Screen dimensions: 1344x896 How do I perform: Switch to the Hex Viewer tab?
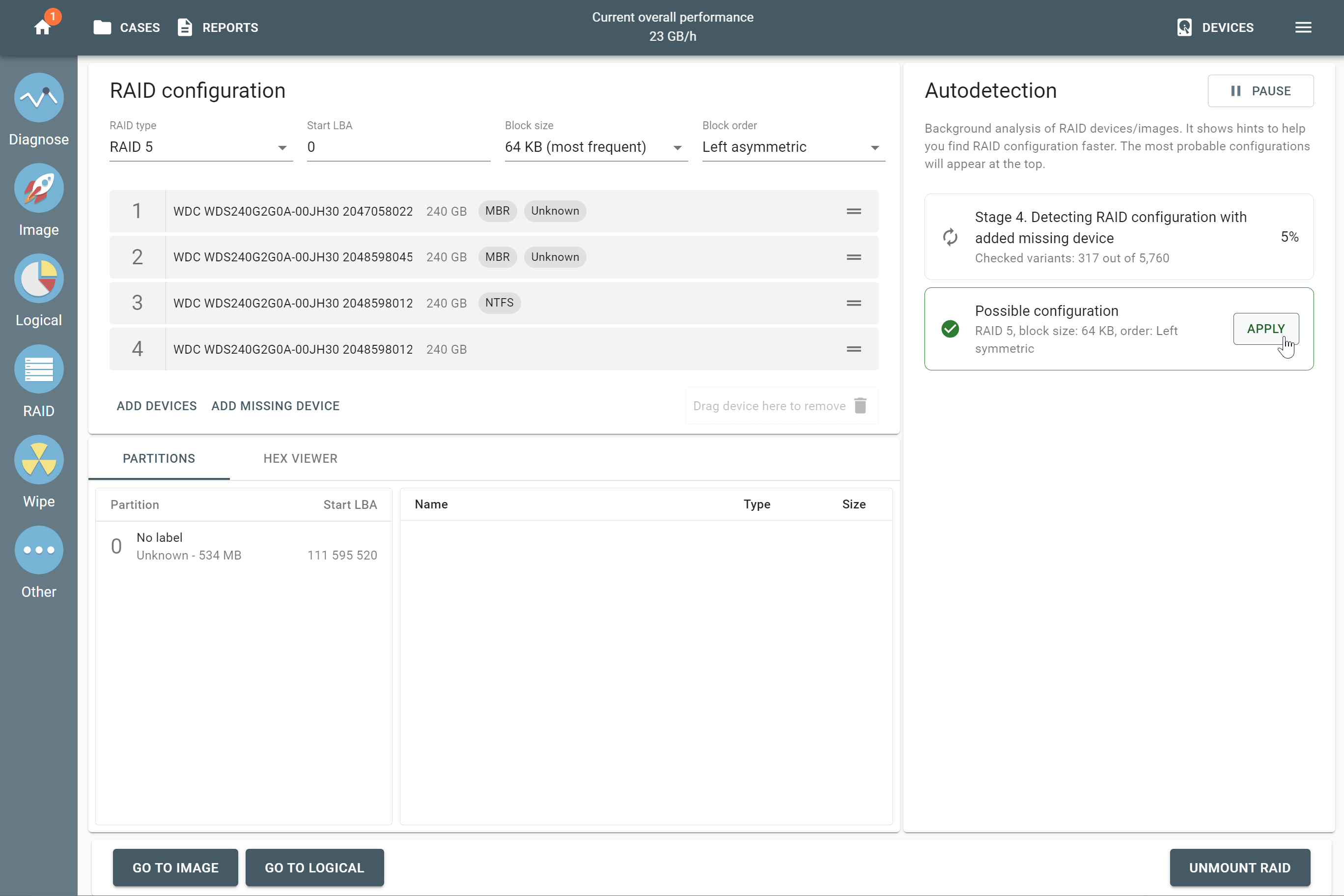point(300,458)
